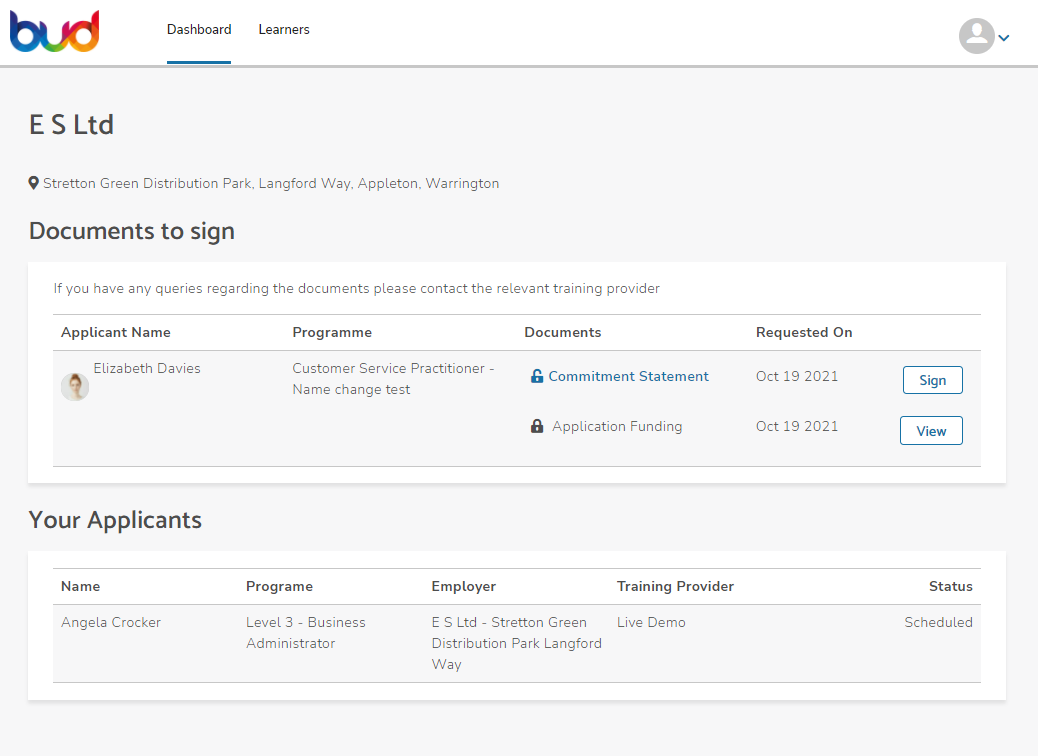The image size is (1038, 756).
Task: Click the location pin icon near the address
Action: pos(33,182)
